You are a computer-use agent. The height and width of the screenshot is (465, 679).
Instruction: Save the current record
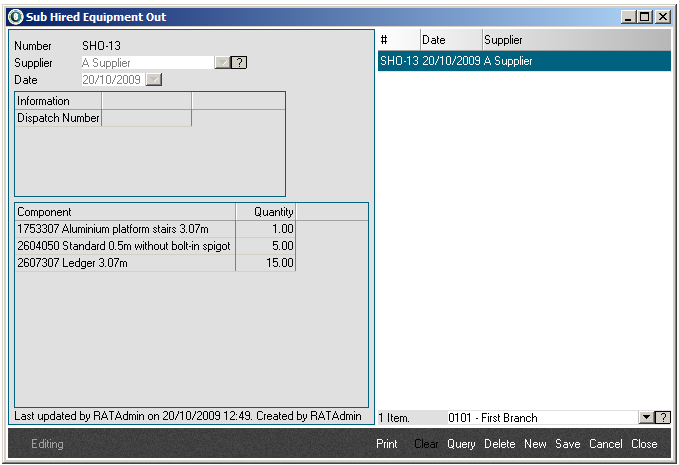pos(567,444)
